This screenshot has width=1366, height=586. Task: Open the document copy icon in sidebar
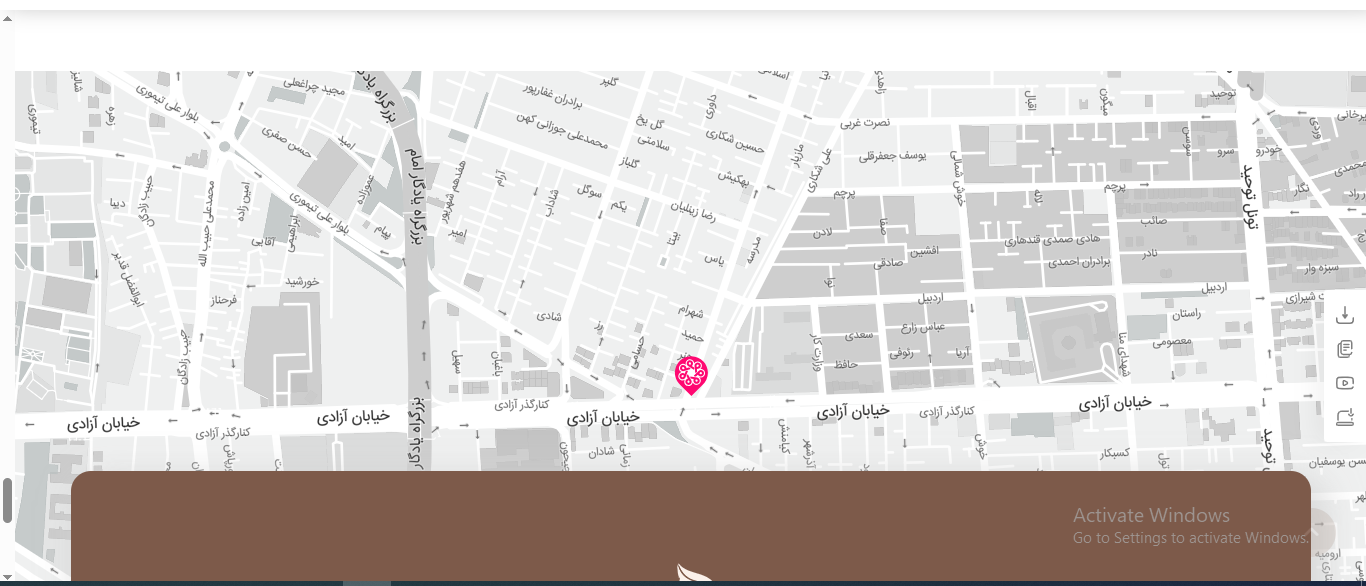pos(1345,349)
